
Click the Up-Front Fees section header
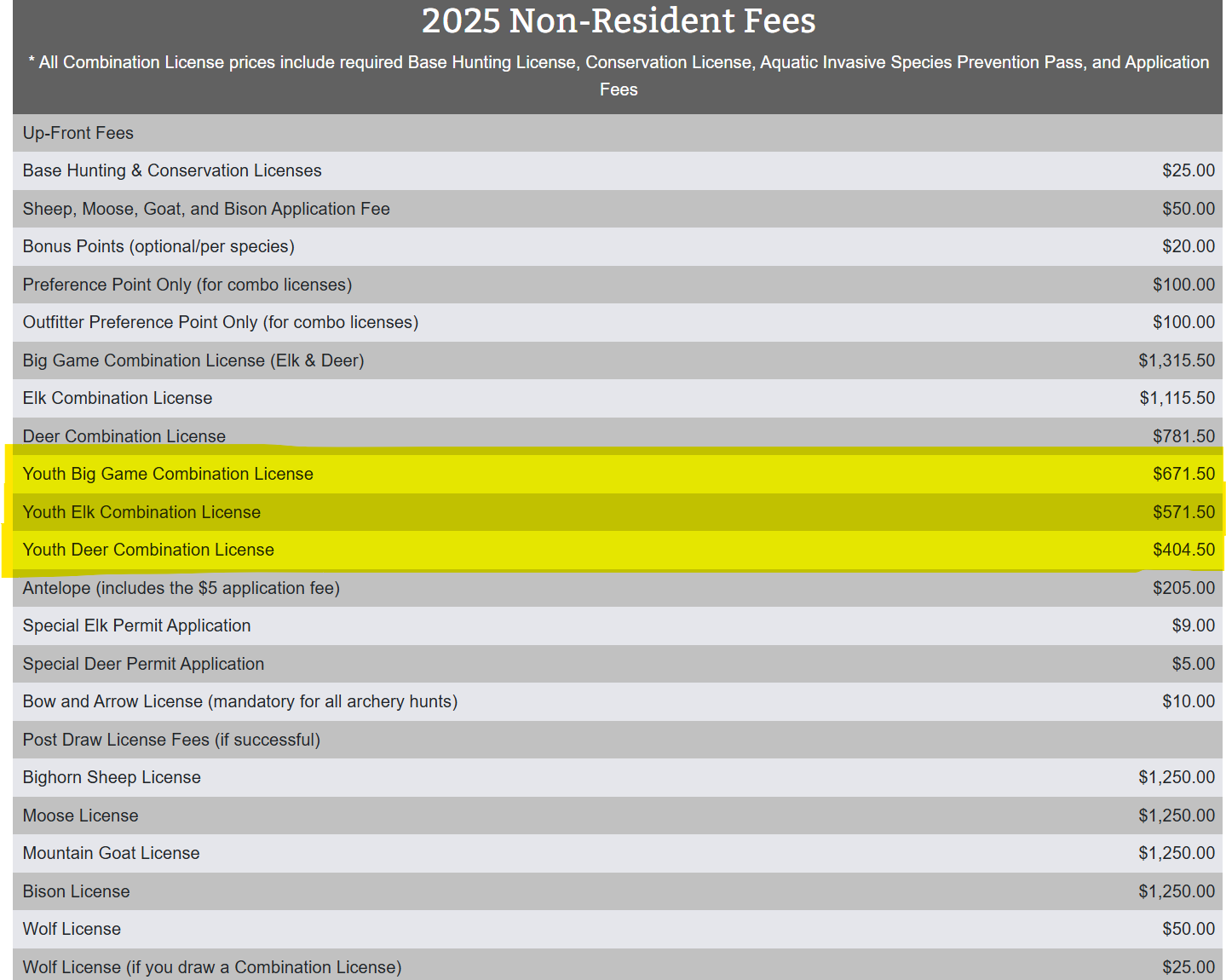pyautogui.click(x=78, y=133)
